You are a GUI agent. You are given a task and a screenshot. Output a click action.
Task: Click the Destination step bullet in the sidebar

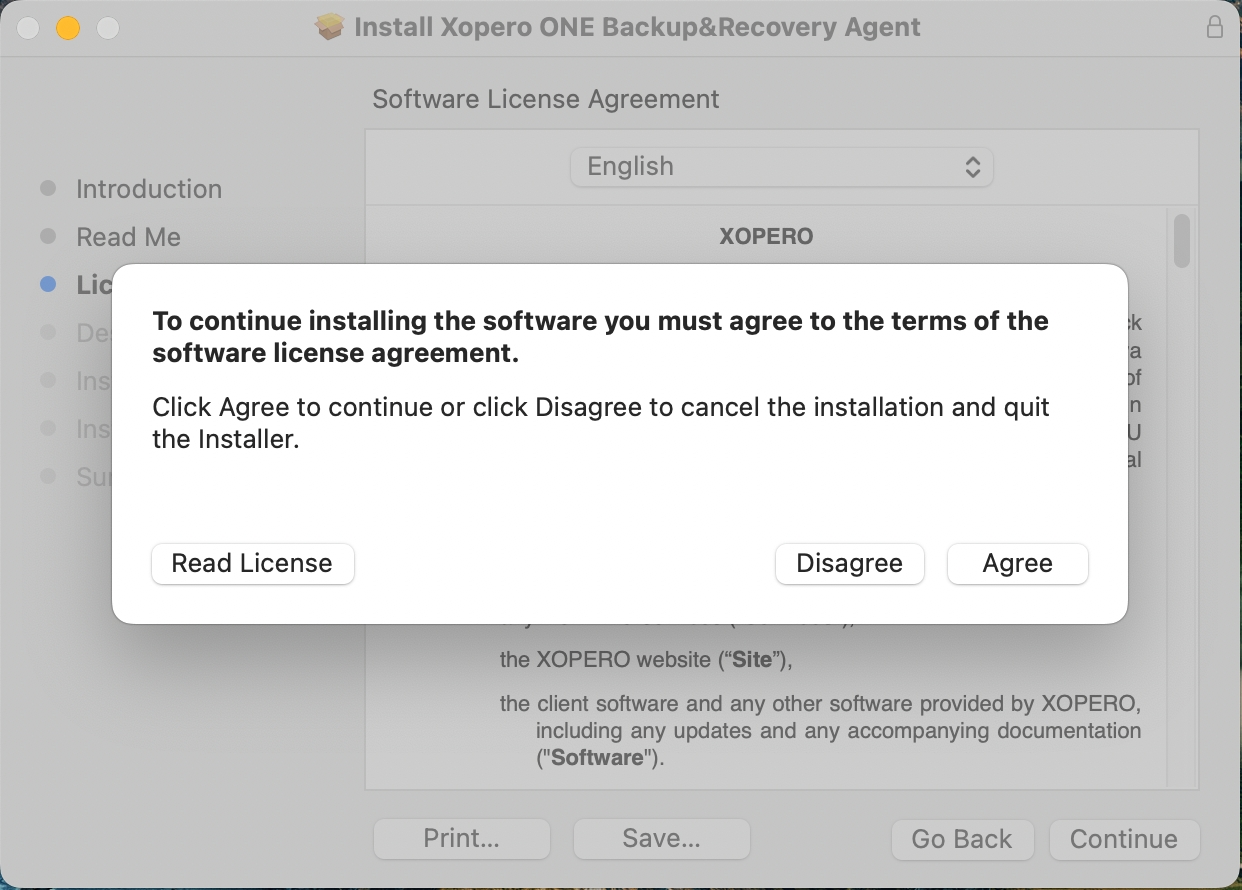(x=48, y=332)
